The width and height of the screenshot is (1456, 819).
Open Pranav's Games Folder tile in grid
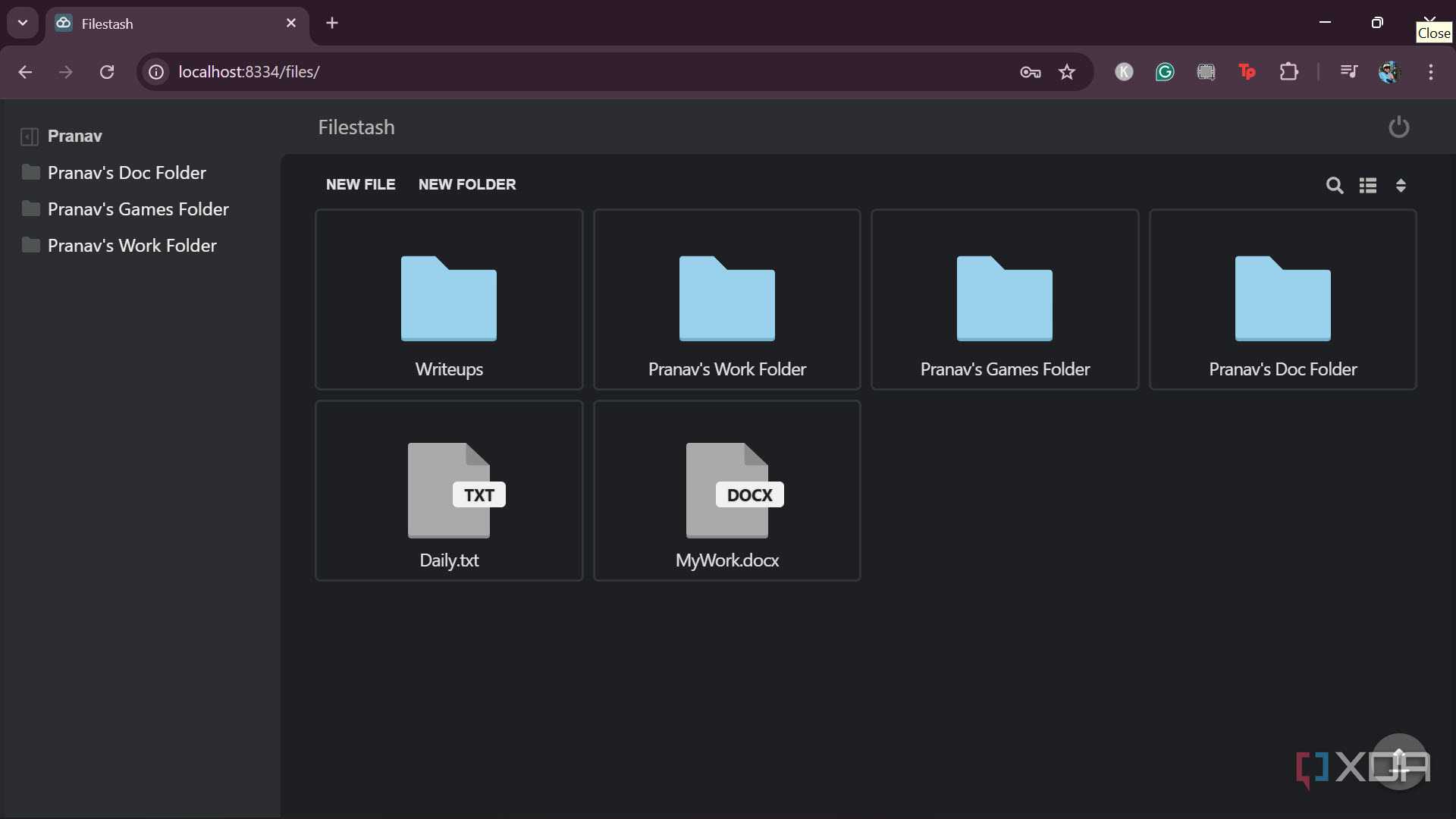click(x=1005, y=300)
